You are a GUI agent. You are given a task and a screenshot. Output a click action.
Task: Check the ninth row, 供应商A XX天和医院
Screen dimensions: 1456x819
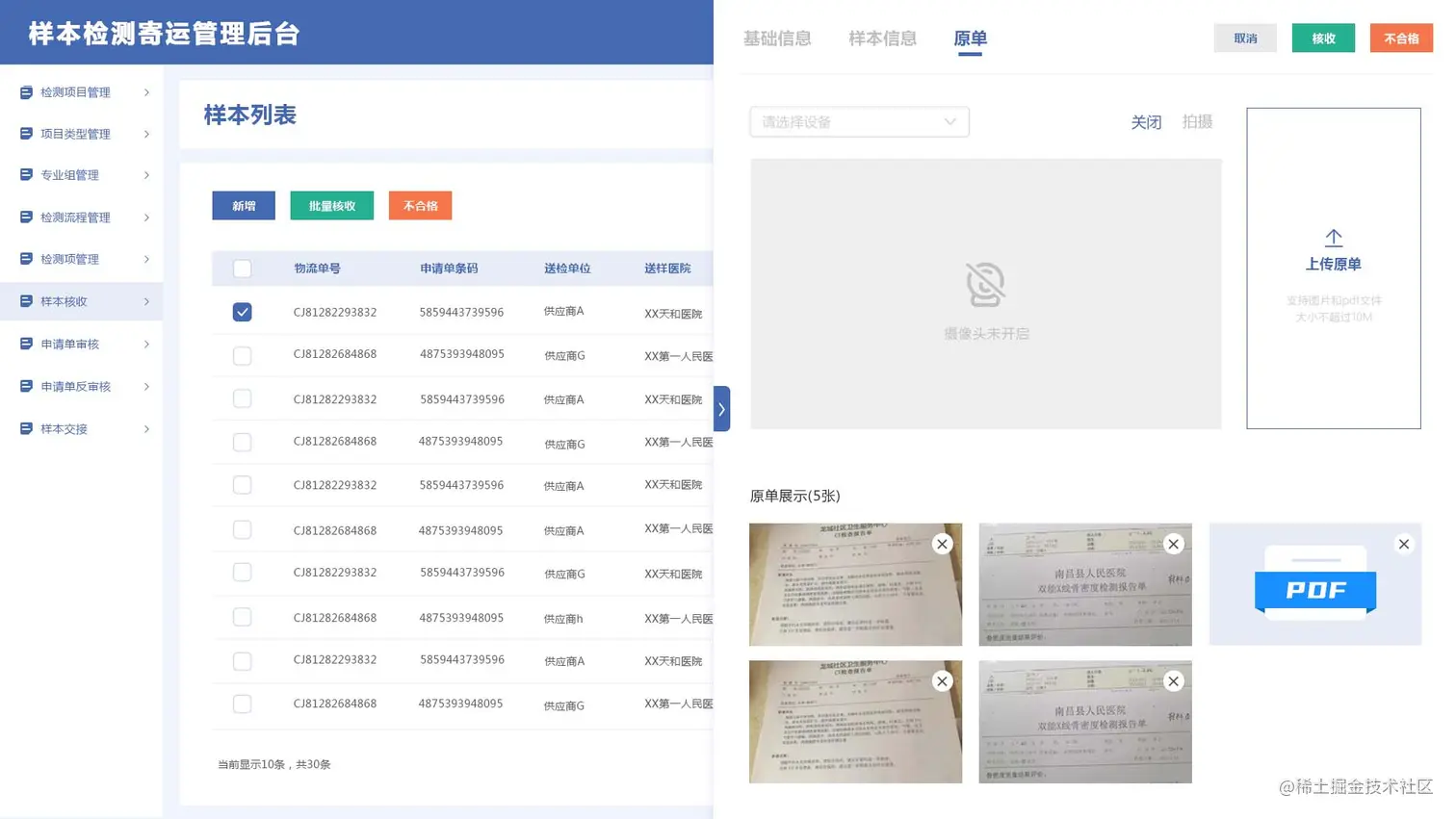click(x=243, y=661)
